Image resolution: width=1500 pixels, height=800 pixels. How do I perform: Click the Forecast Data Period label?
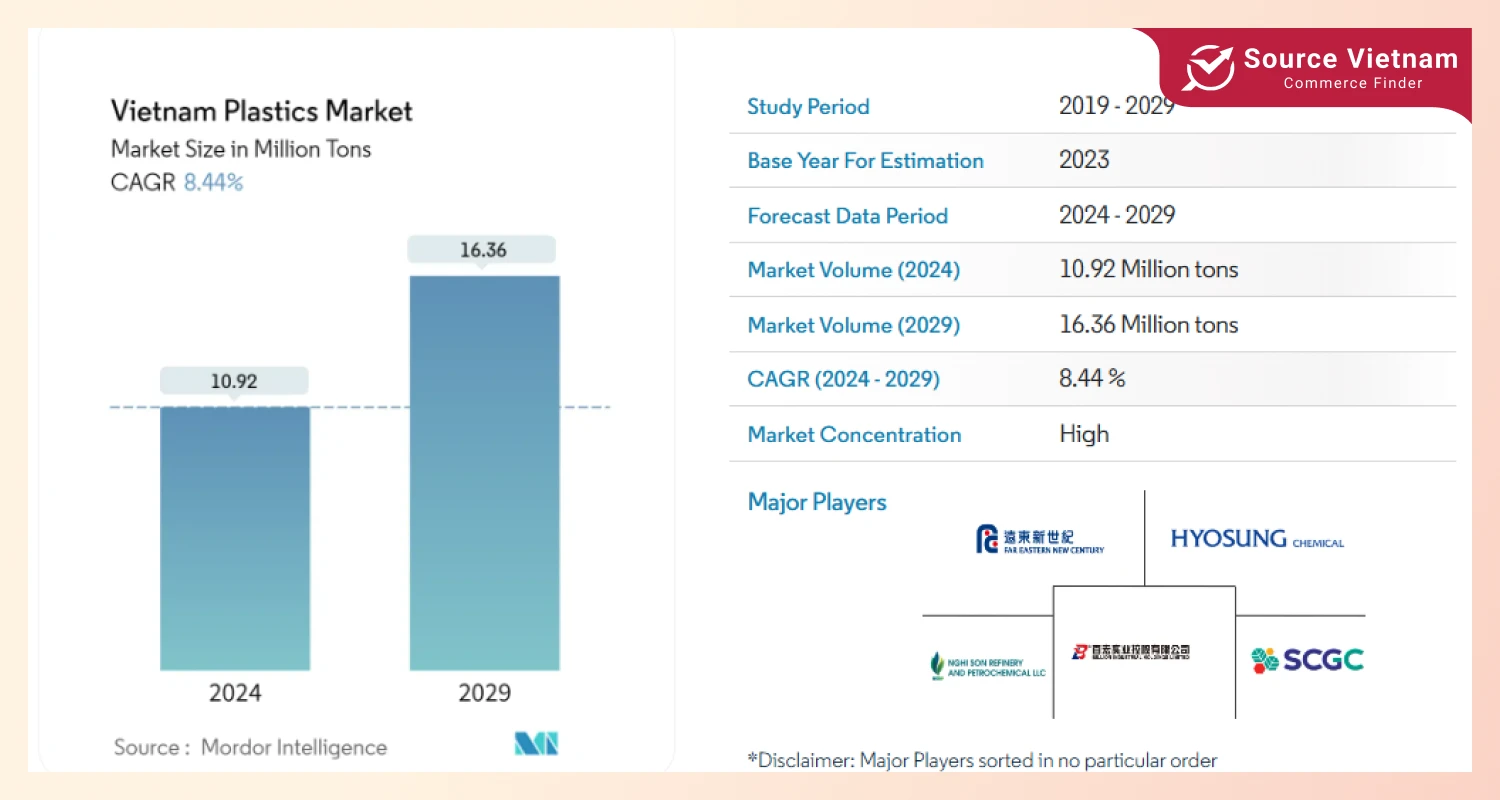[x=848, y=216]
